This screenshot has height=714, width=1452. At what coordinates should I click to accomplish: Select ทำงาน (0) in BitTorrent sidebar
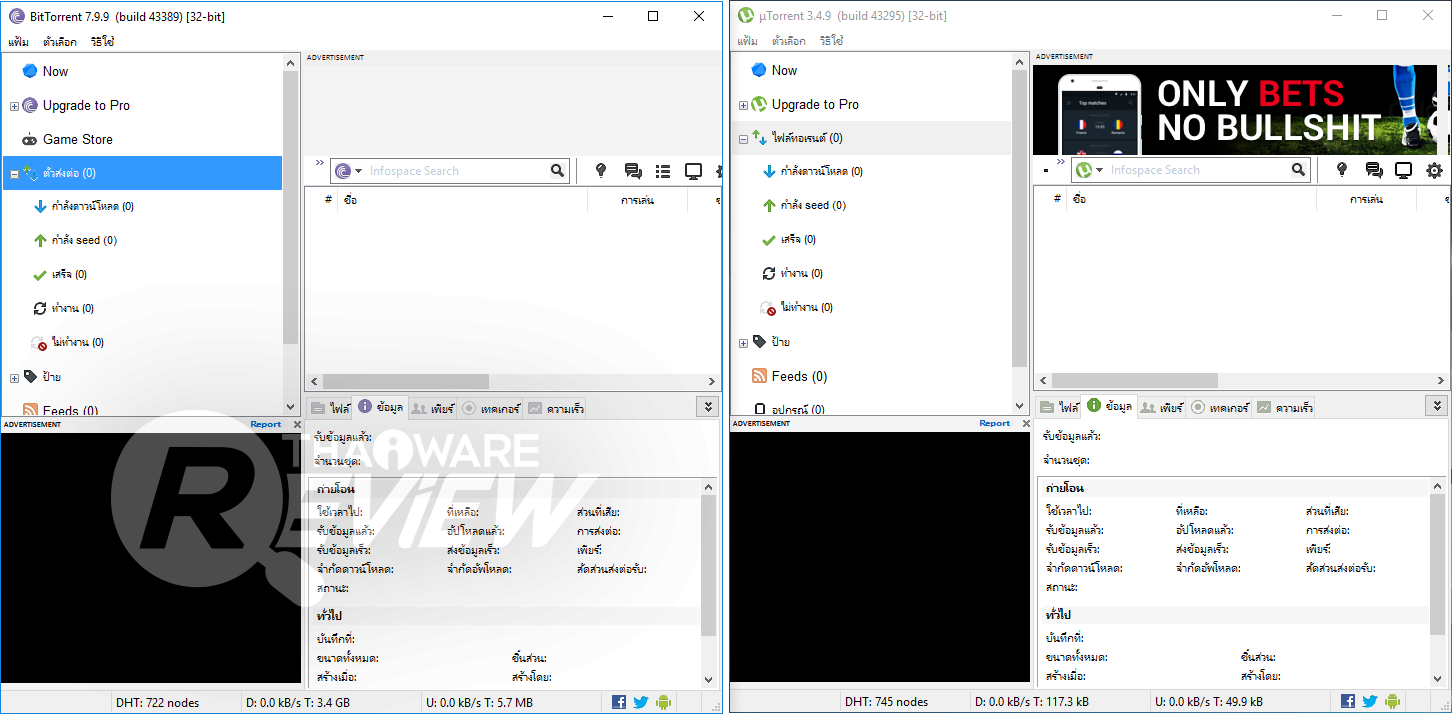(x=72, y=308)
